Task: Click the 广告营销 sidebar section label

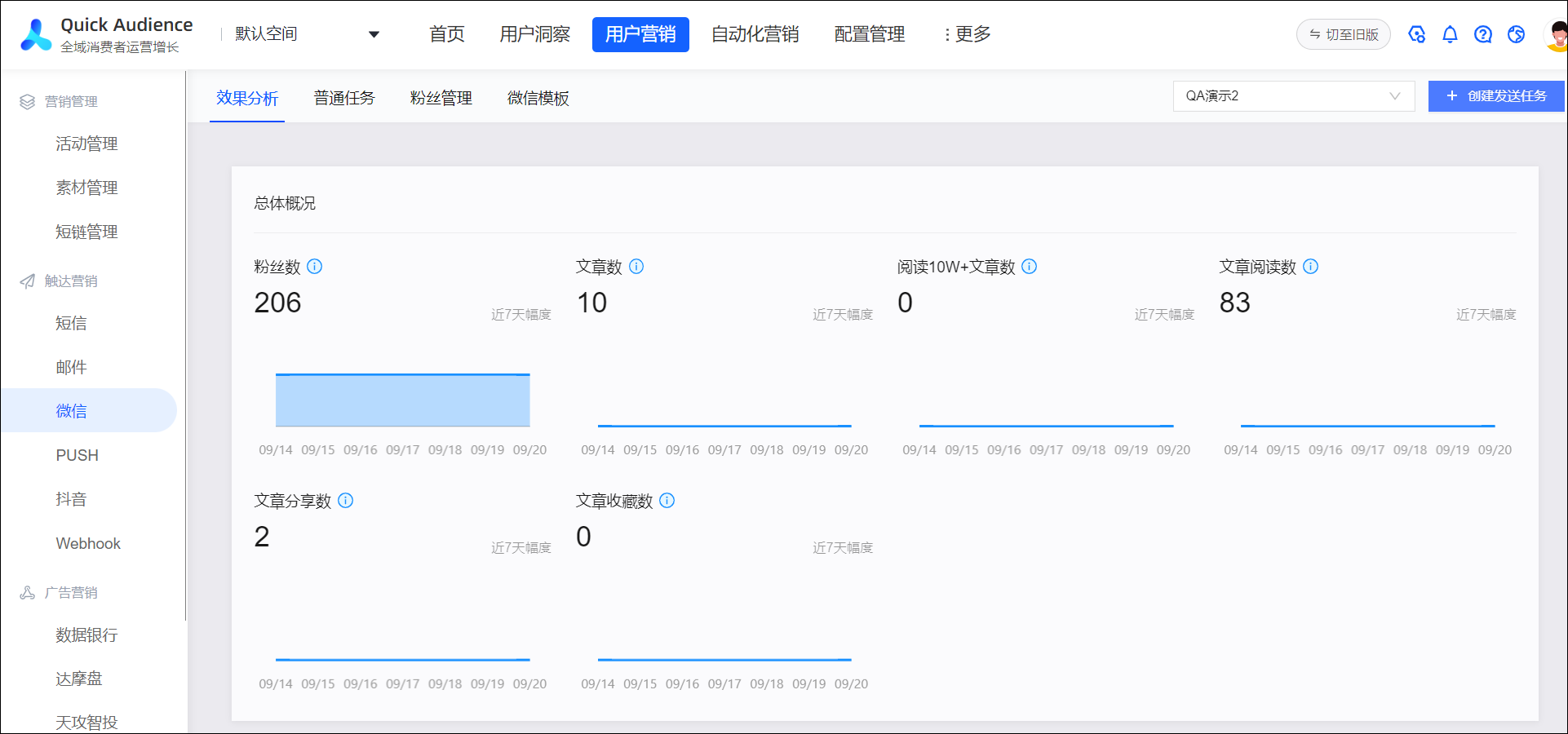Action: pos(71,593)
